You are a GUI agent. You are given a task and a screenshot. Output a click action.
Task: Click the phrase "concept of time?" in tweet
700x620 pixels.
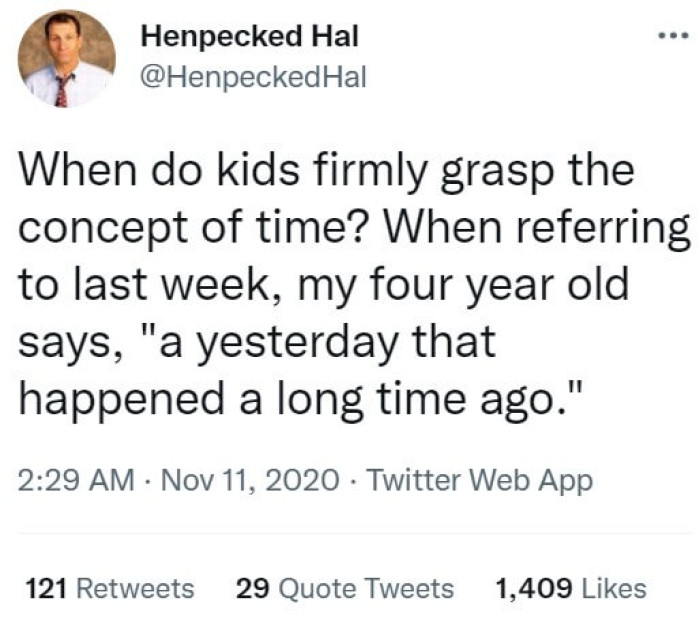click(194, 229)
